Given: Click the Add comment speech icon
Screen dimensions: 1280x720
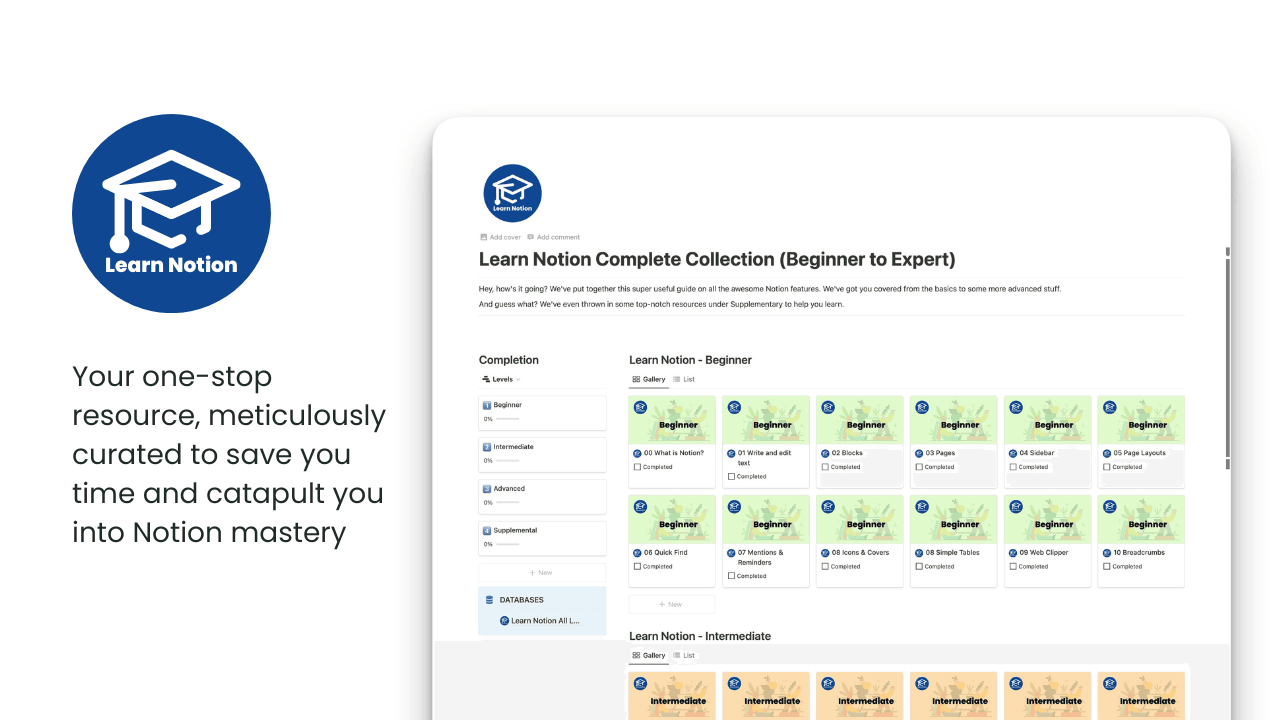Looking at the screenshot, I should [x=531, y=237].
